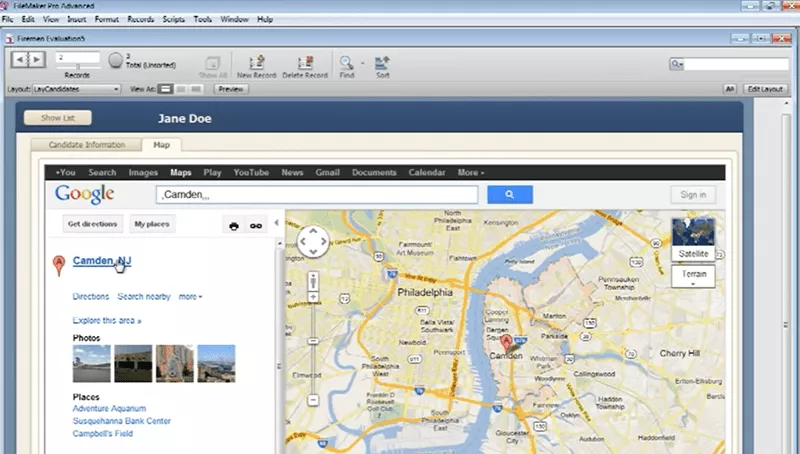This screenshot has height=454, width=800.
Task: Click the formatting bar Aa button
Action: [x=730, y=89]
